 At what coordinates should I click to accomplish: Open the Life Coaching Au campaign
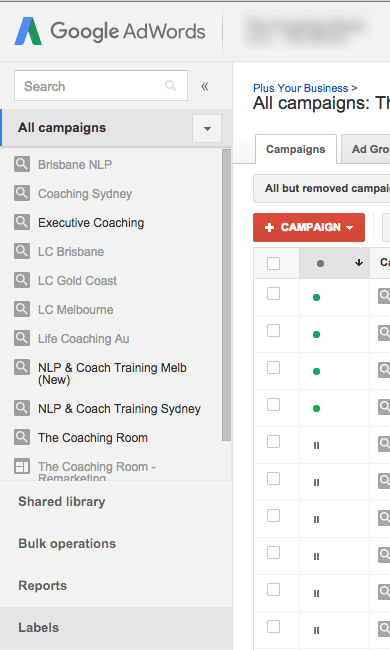[x=84, y=339]
